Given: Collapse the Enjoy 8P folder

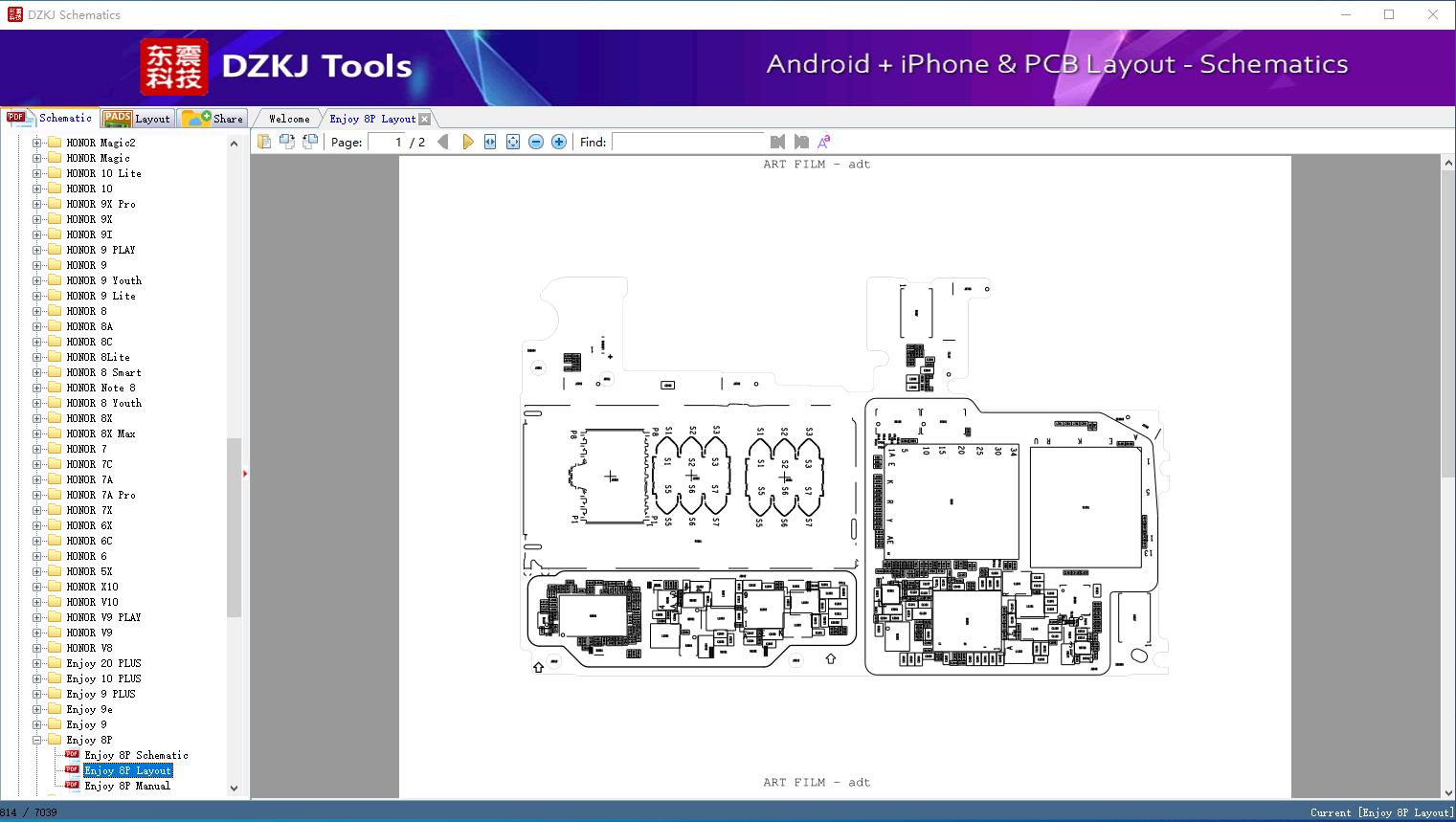Looking at the screenshot, I should (36, 740).
